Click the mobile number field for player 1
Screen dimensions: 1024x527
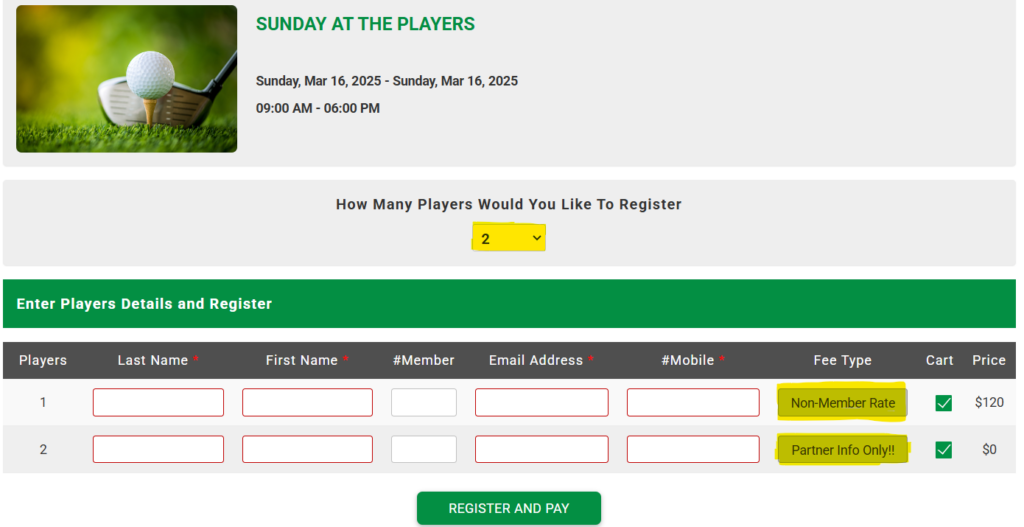693,403
